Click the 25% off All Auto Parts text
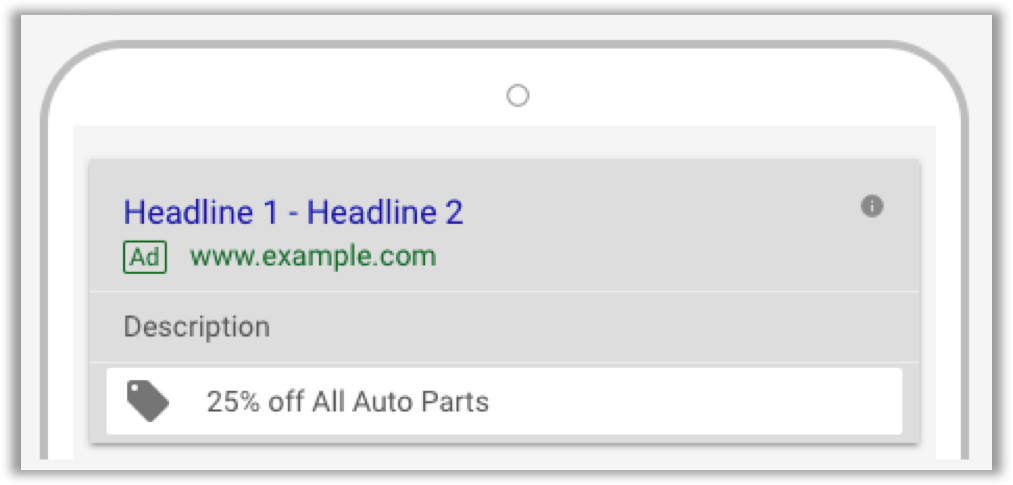 (348, 402)
